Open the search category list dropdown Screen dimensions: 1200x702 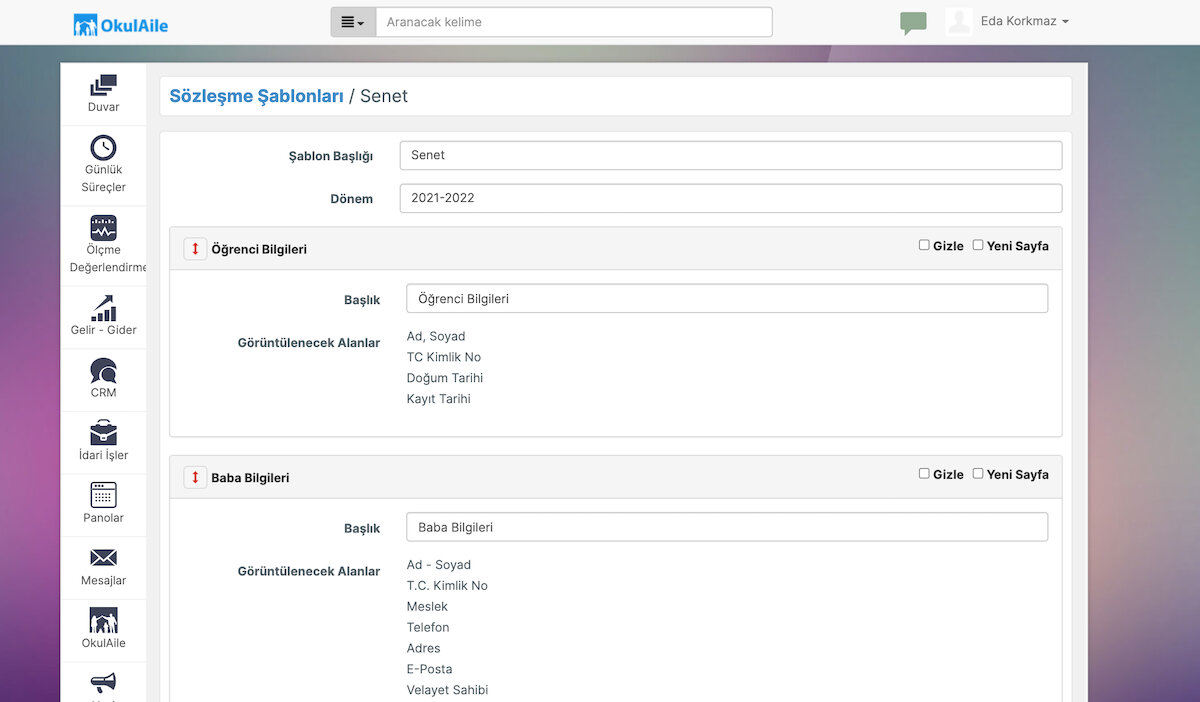[x=353, y=22]
